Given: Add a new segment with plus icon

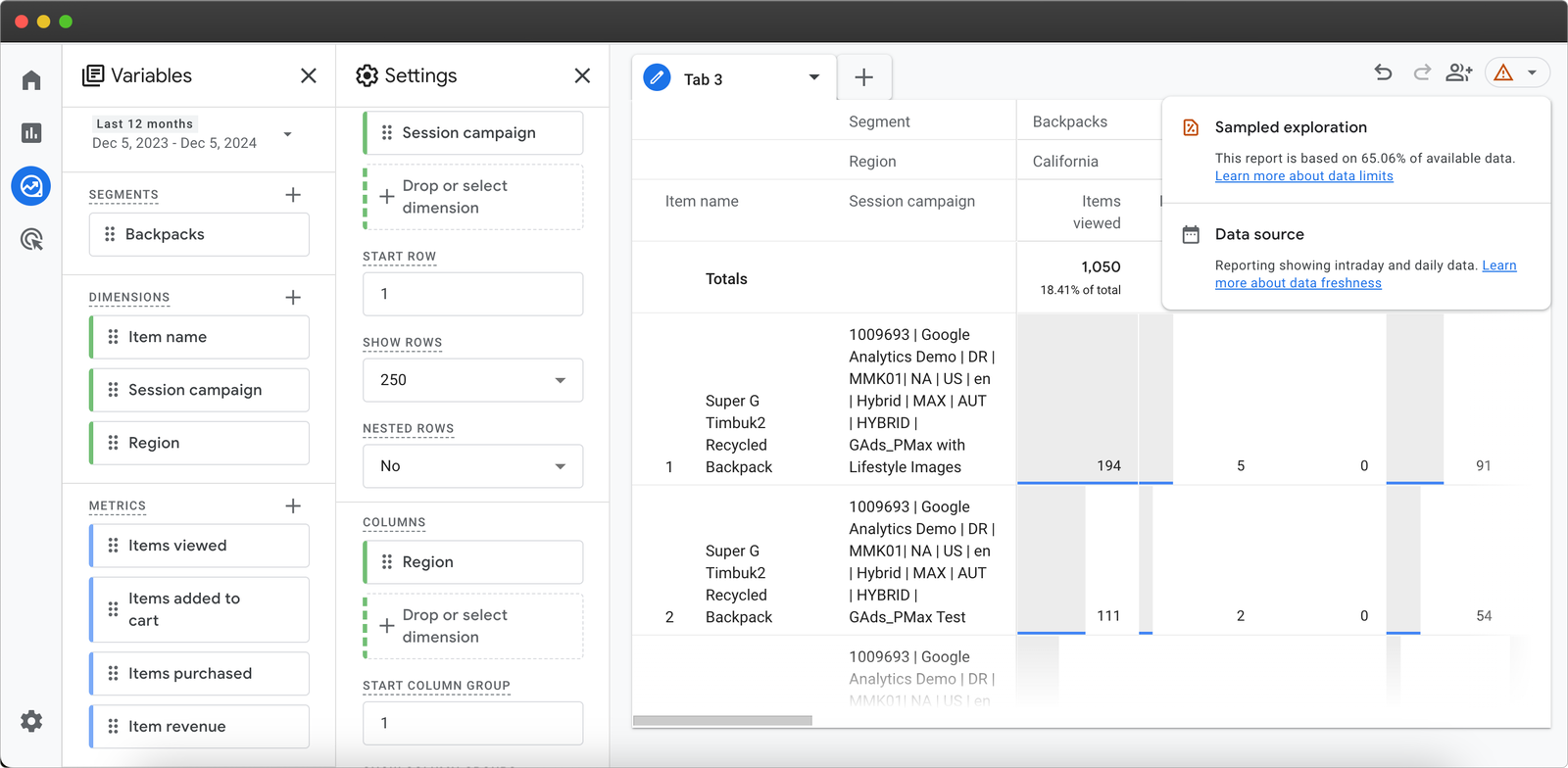Looking at the screenshot, I should 293,195.
